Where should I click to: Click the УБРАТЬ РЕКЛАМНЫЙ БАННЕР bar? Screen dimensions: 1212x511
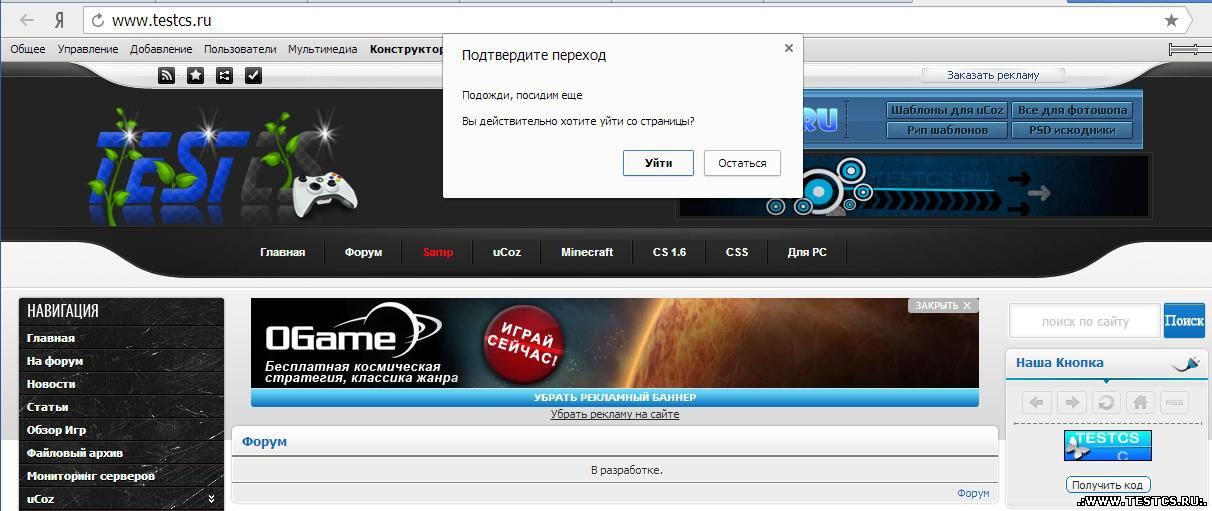click(615, 398)
